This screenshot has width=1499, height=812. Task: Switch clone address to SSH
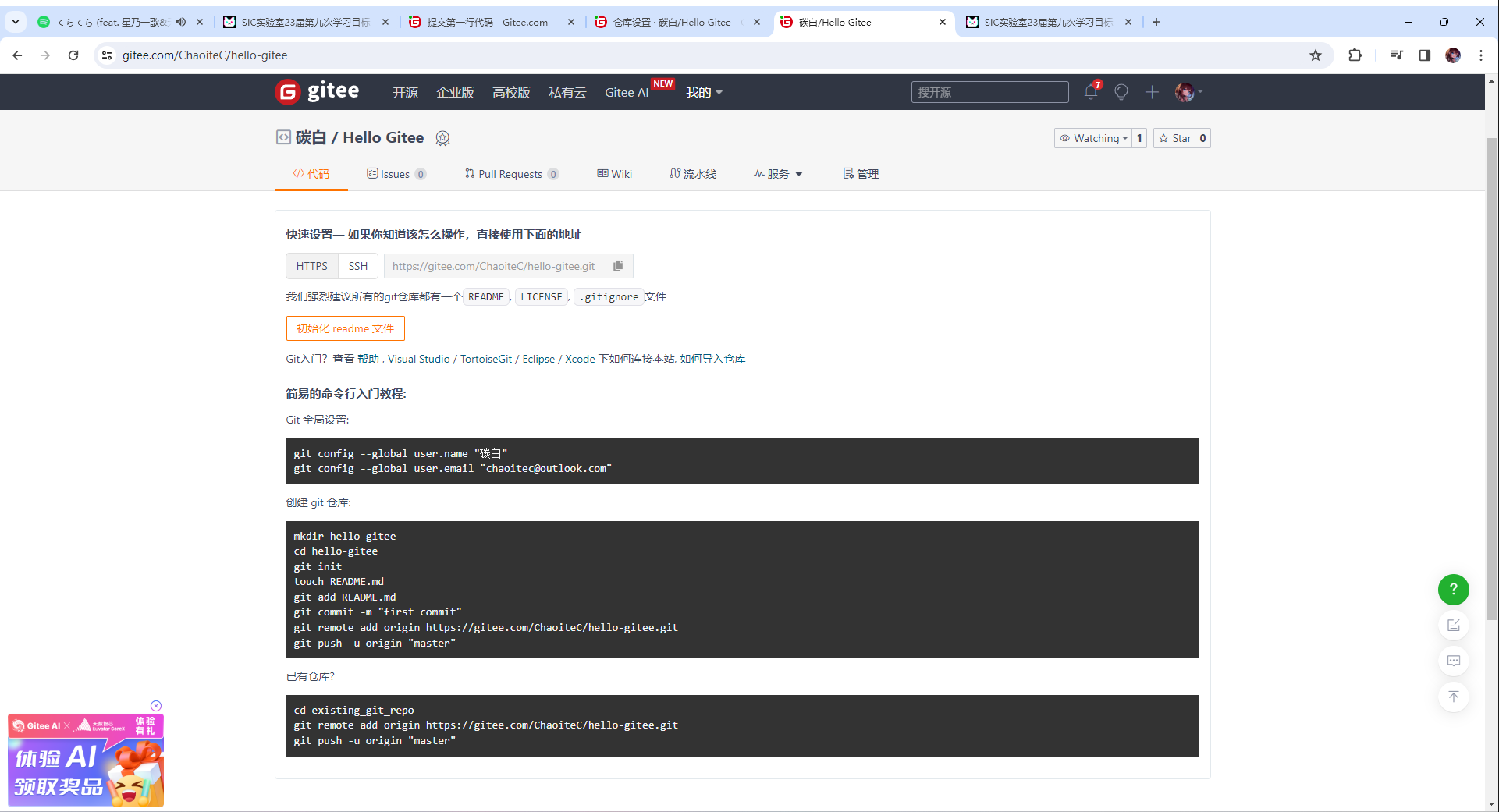(358, 266)
